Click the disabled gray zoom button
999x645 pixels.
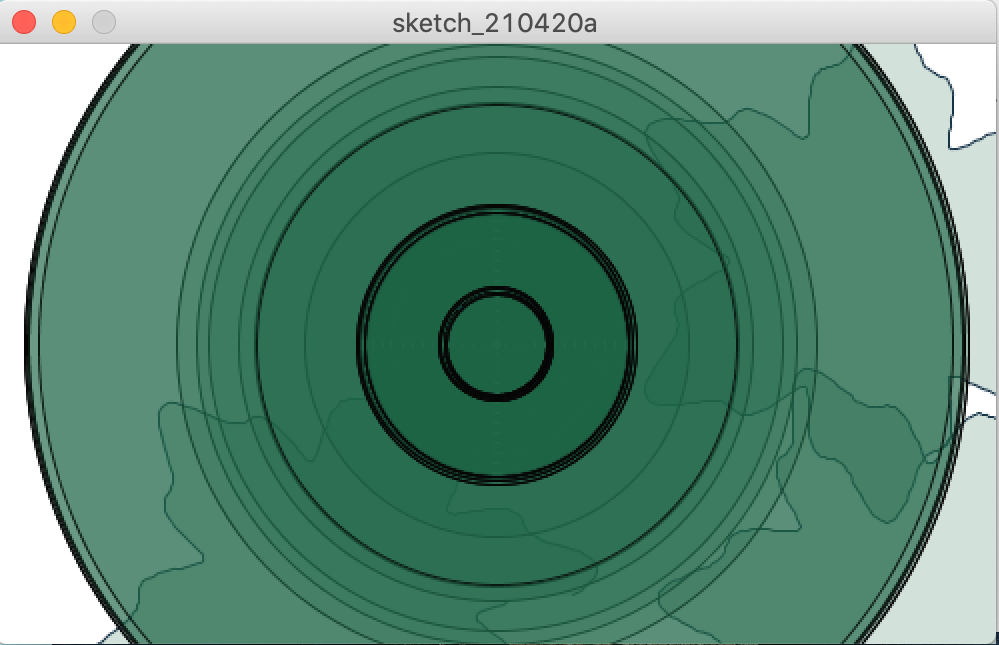click(104, 22)
